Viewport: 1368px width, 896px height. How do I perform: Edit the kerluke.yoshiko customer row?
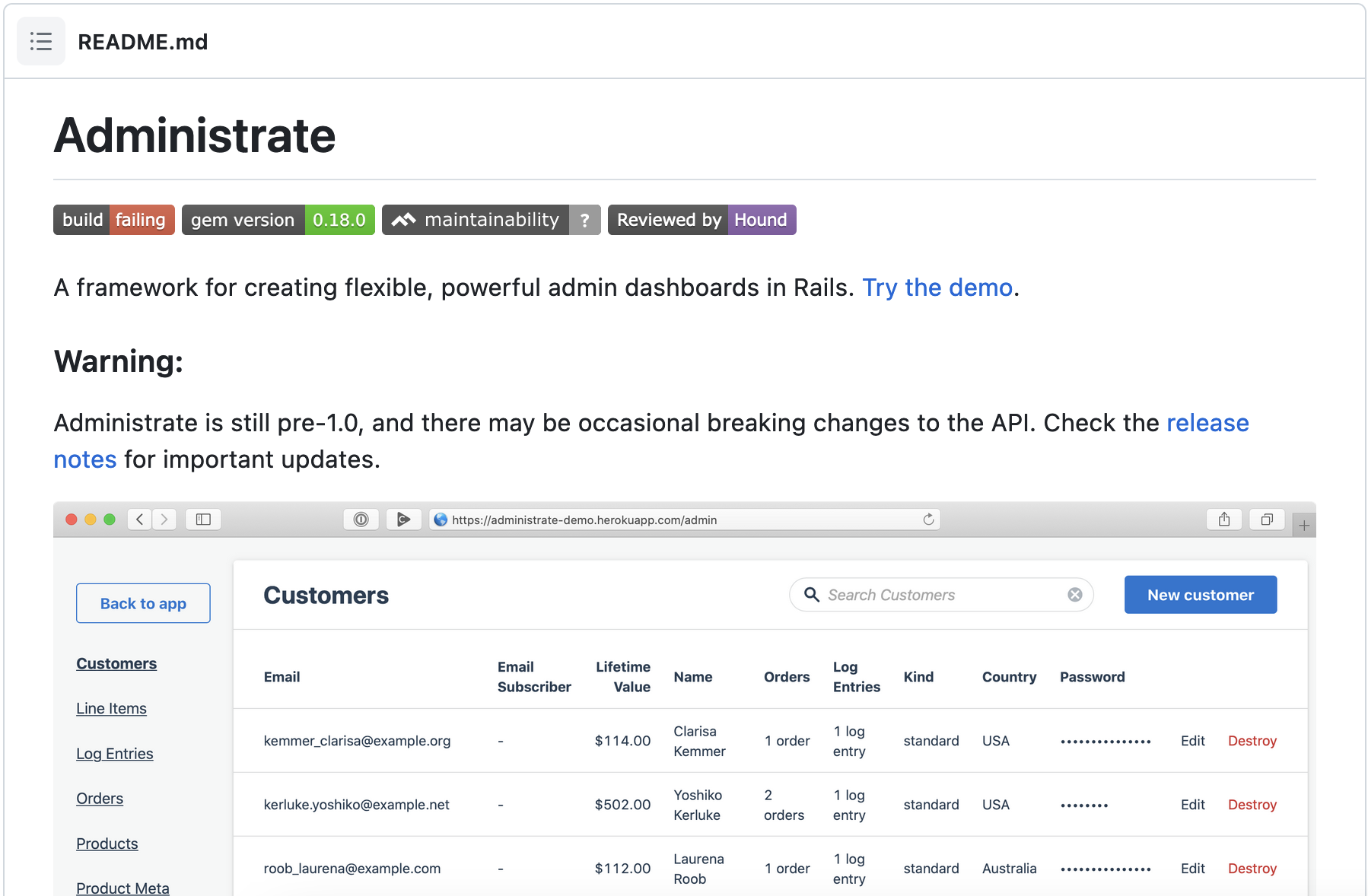click(1192, 805)
